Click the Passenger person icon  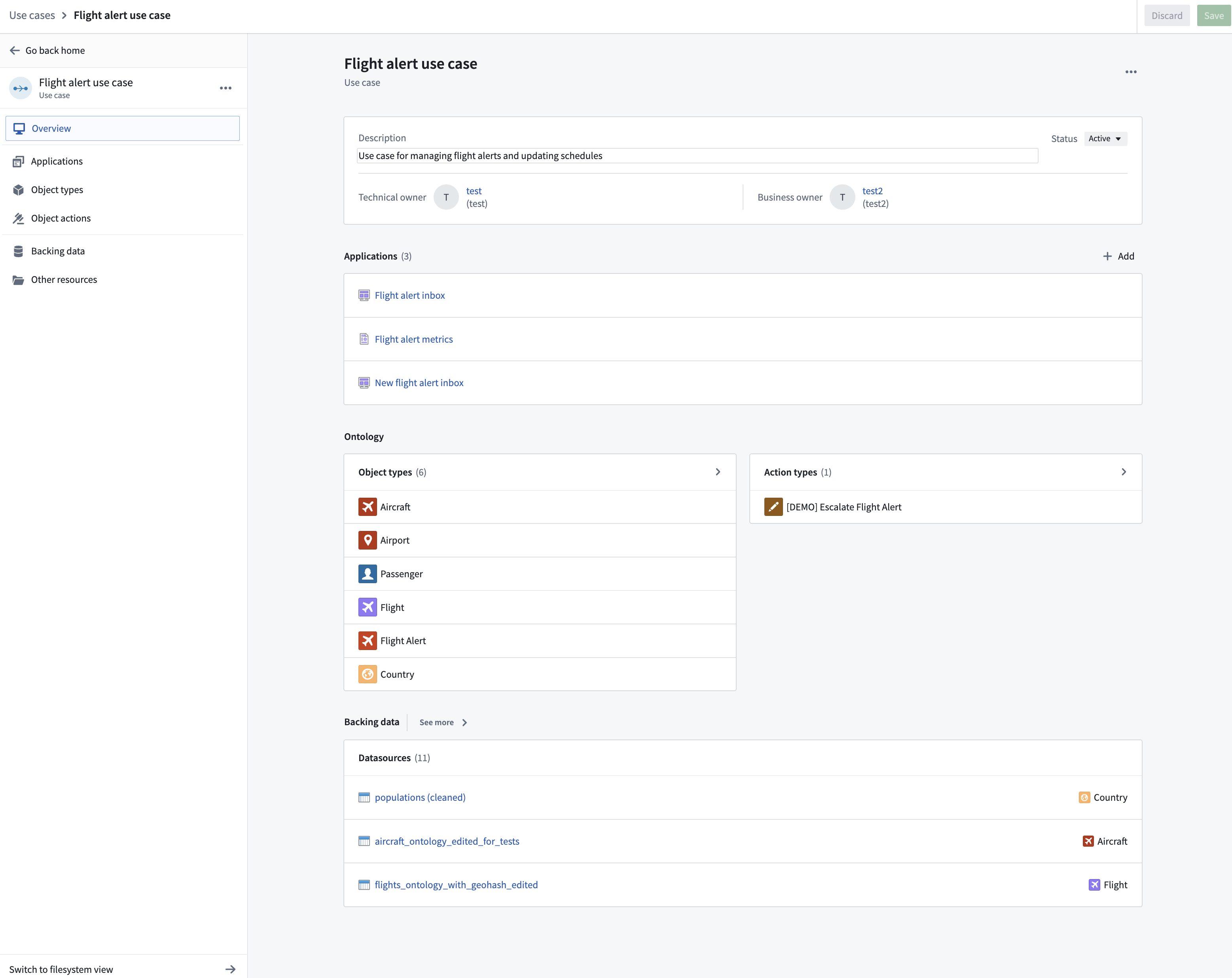[x=368, y=574]
